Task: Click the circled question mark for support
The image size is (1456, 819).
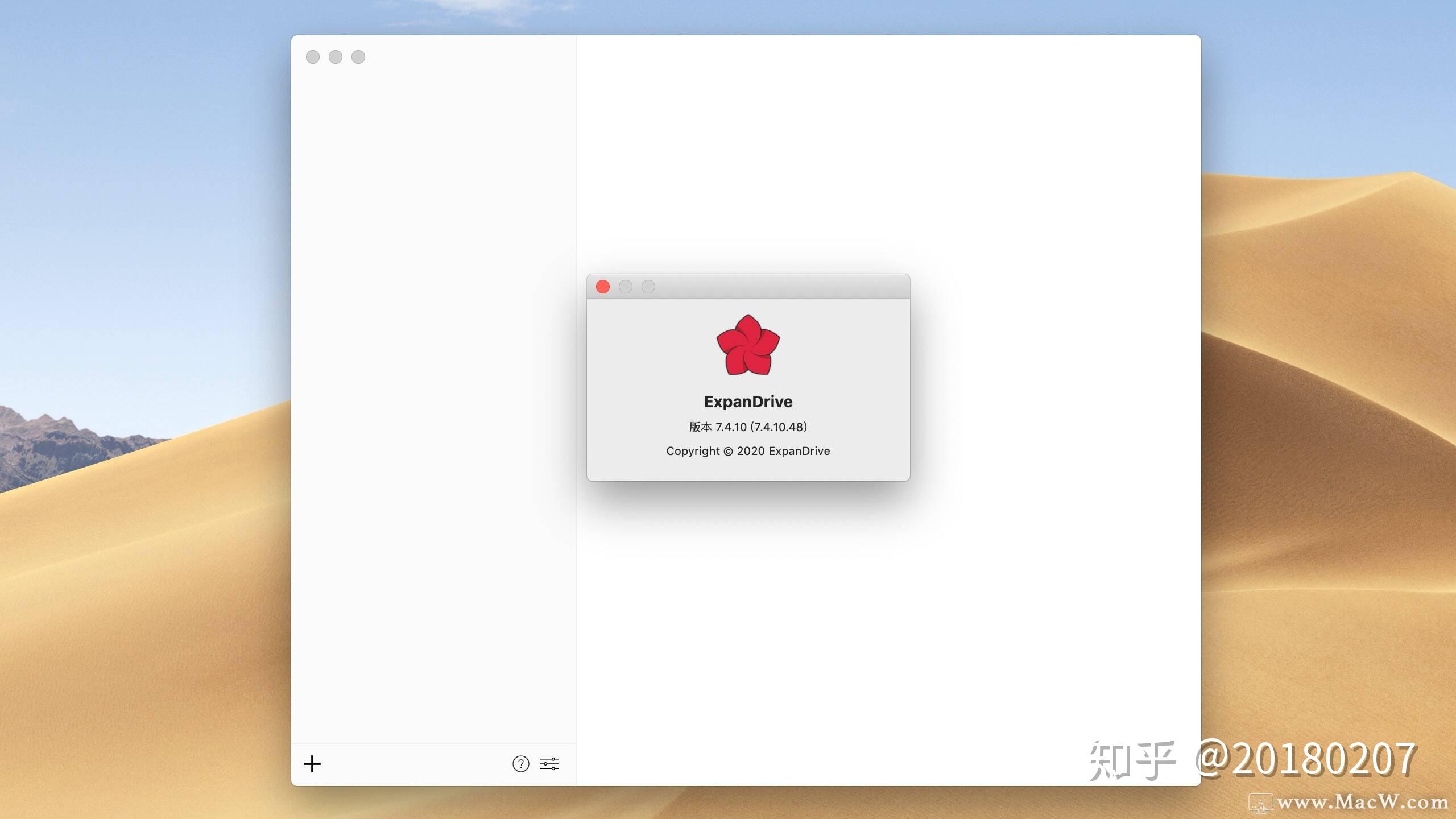Action: tap(520, 764)
